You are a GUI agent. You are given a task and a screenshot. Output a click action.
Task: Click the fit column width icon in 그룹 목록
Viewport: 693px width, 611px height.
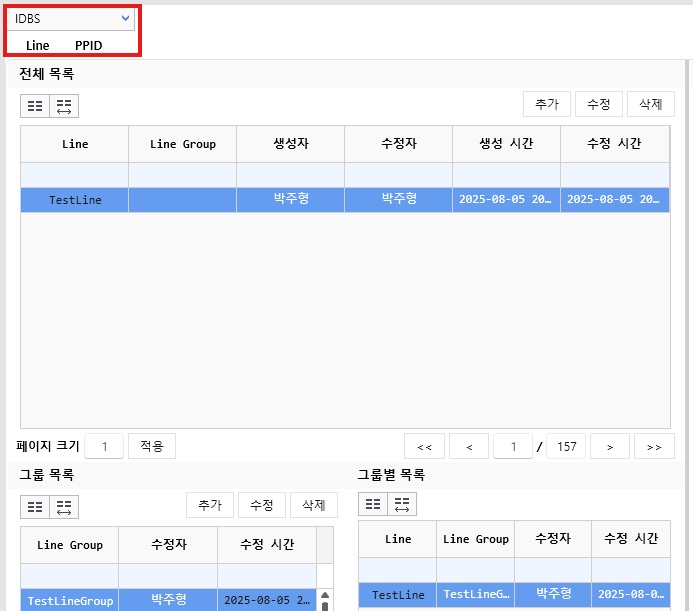pos(64,507)
